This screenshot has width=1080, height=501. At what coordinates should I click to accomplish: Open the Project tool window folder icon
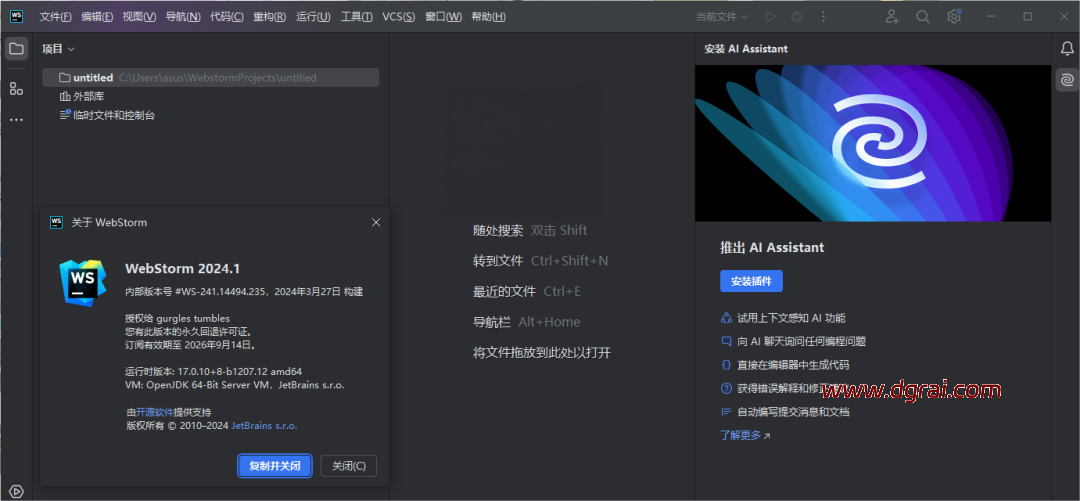click(x=16, y=48)
